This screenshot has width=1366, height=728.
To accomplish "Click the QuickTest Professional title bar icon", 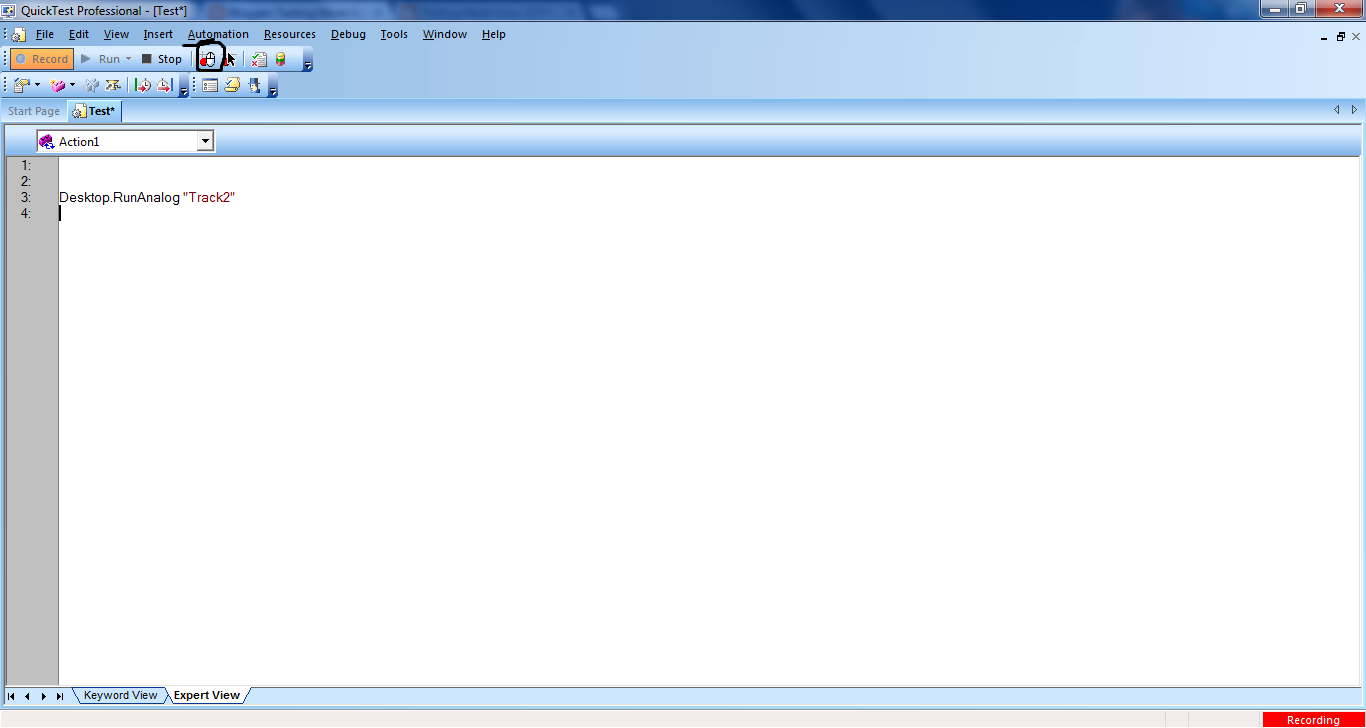I will pos(9,10).
